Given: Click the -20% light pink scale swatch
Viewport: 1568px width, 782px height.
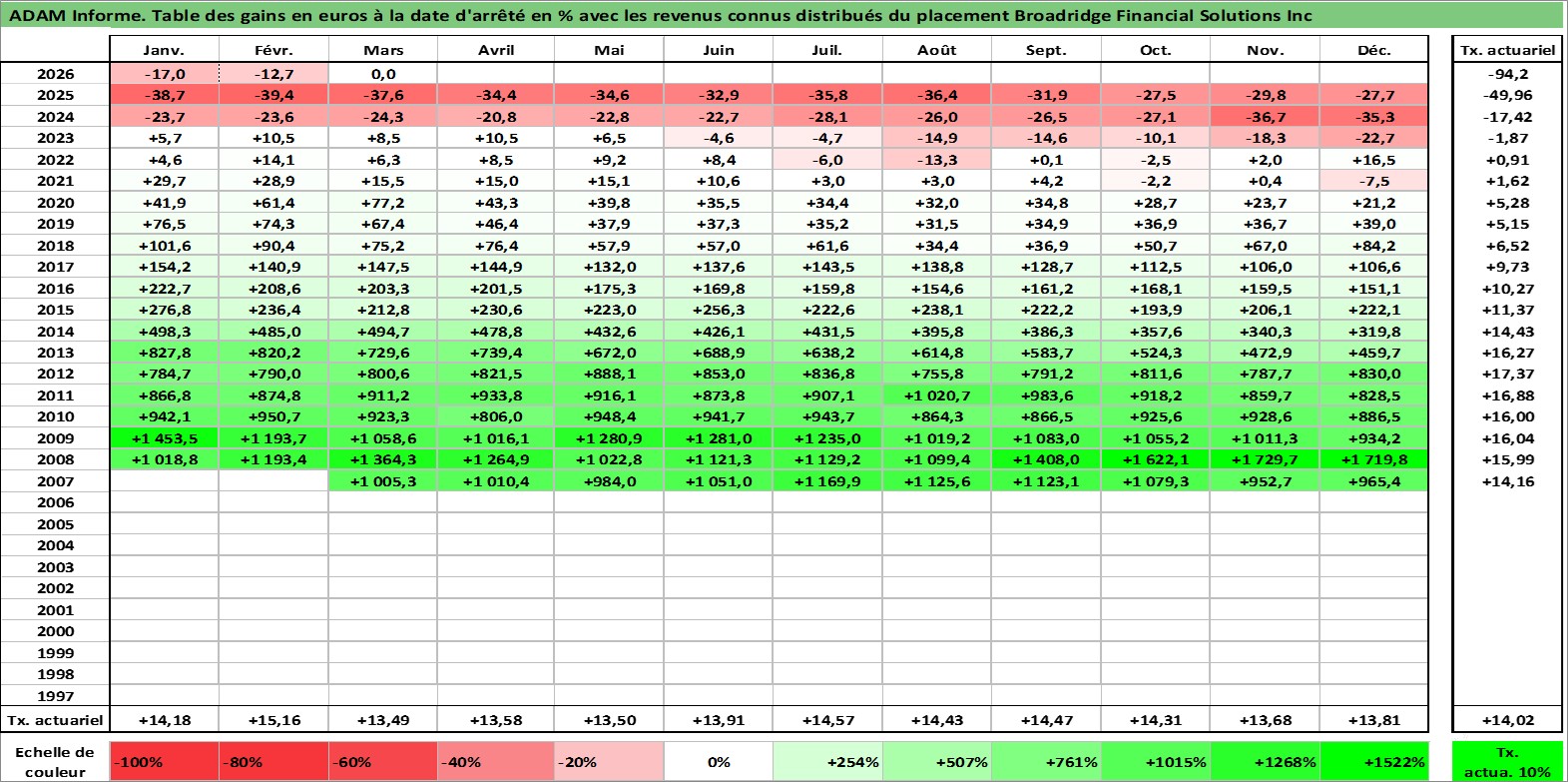Looking at the screenshot, I should coord(609,762).
